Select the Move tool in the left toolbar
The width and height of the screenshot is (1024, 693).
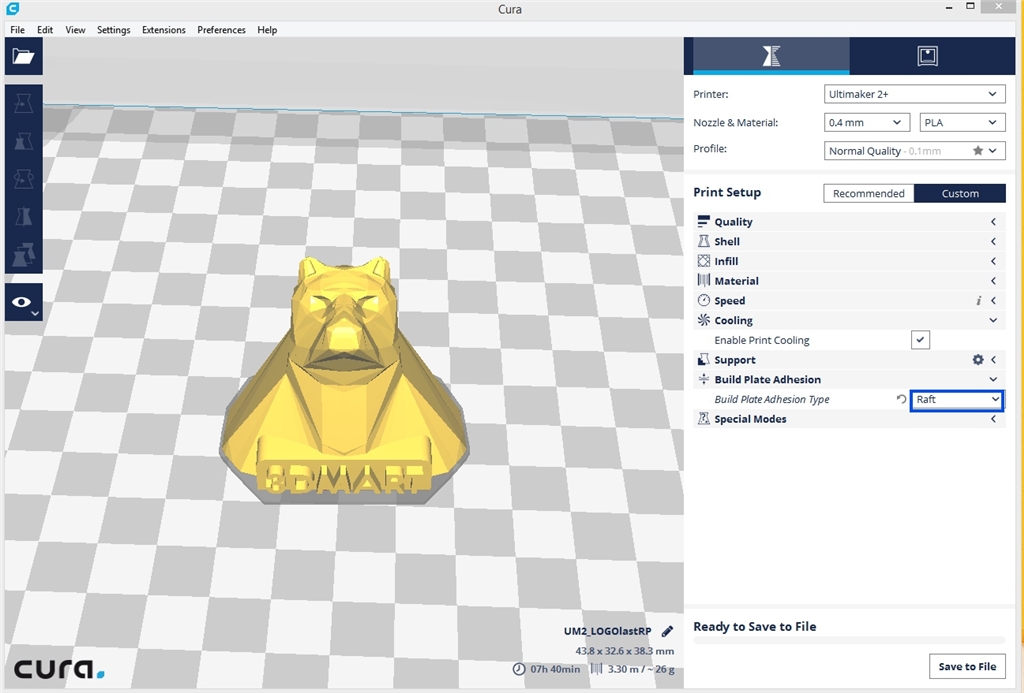(22, 101)
